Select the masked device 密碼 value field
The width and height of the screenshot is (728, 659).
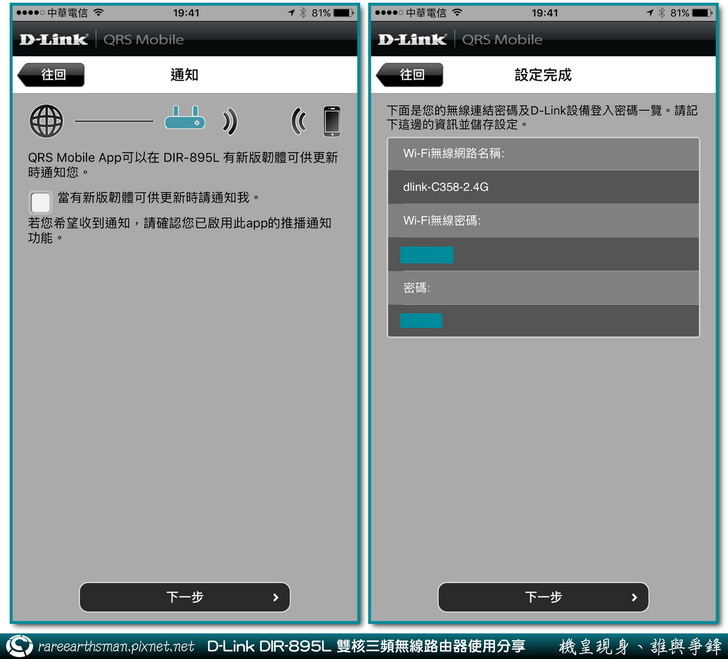[543, 321]
